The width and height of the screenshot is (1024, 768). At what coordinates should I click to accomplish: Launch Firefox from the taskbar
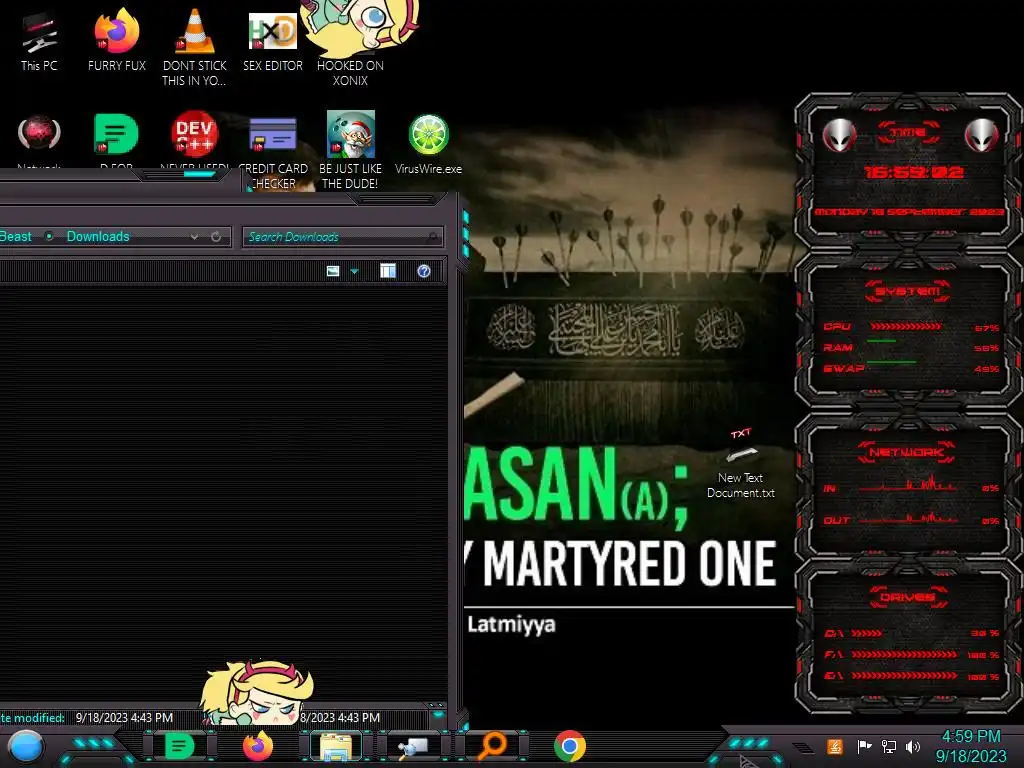[x=257, y=746]
